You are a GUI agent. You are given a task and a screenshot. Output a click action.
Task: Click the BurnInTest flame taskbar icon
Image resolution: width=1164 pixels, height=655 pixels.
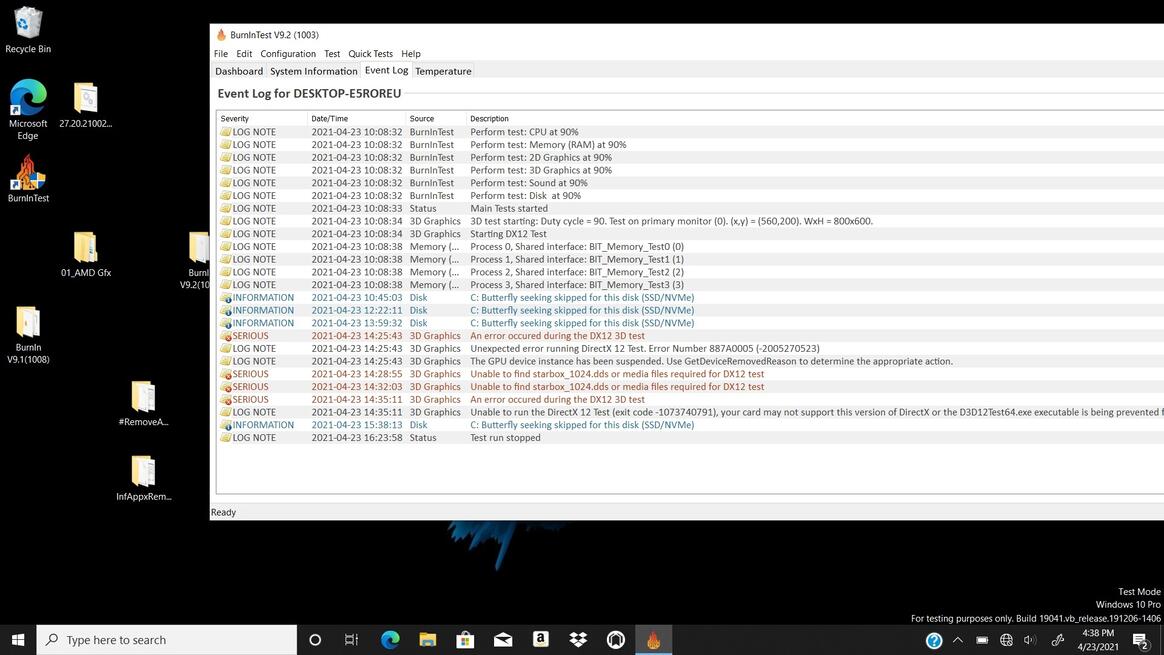coord(653,639)
